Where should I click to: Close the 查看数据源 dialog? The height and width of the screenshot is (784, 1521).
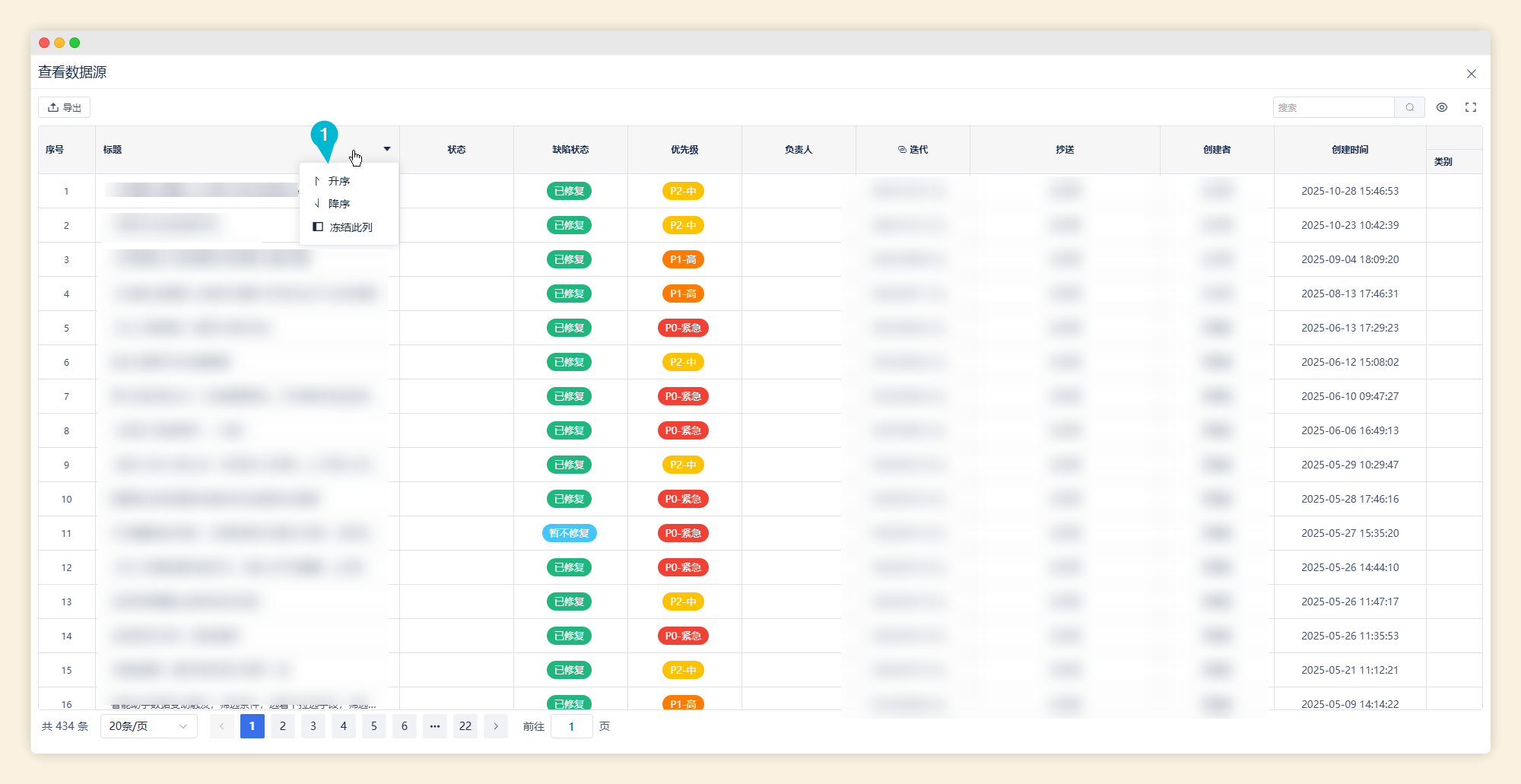1471,74
